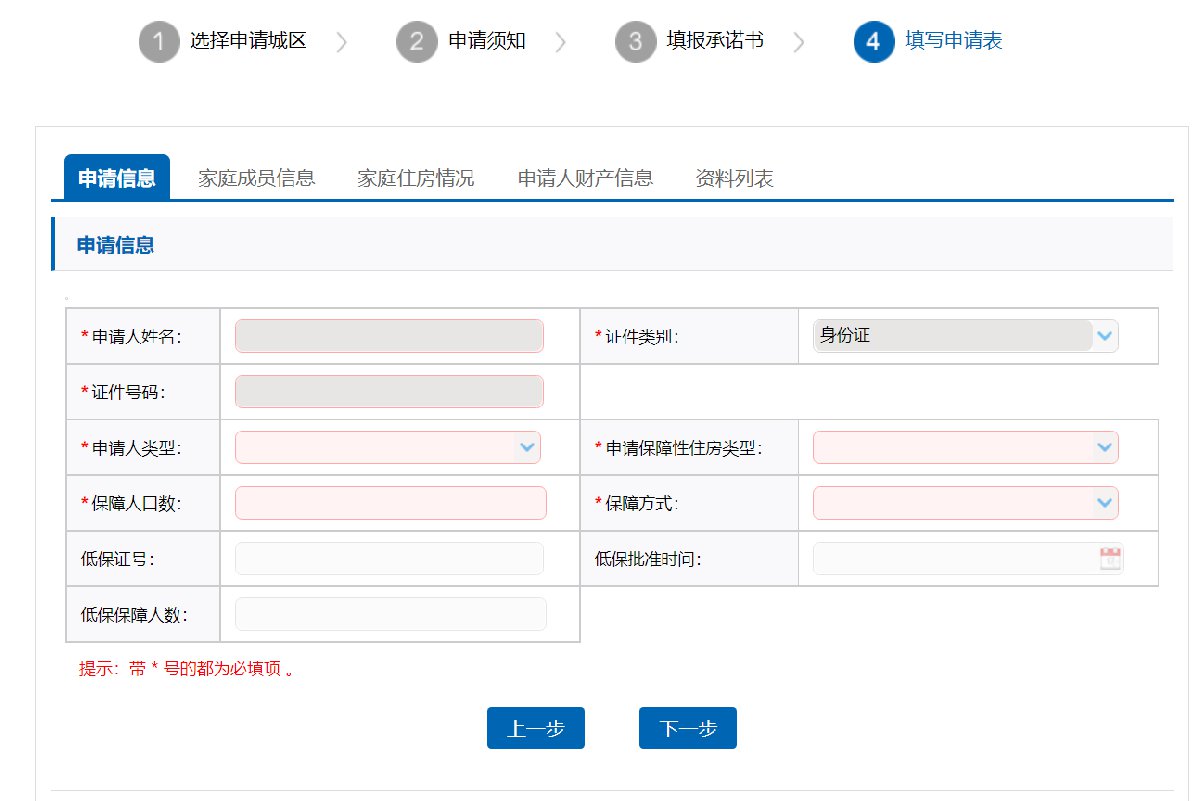1200x801 pixels.
Task: Open the 申请人财产信息 tab
Action: click(585, 178)
